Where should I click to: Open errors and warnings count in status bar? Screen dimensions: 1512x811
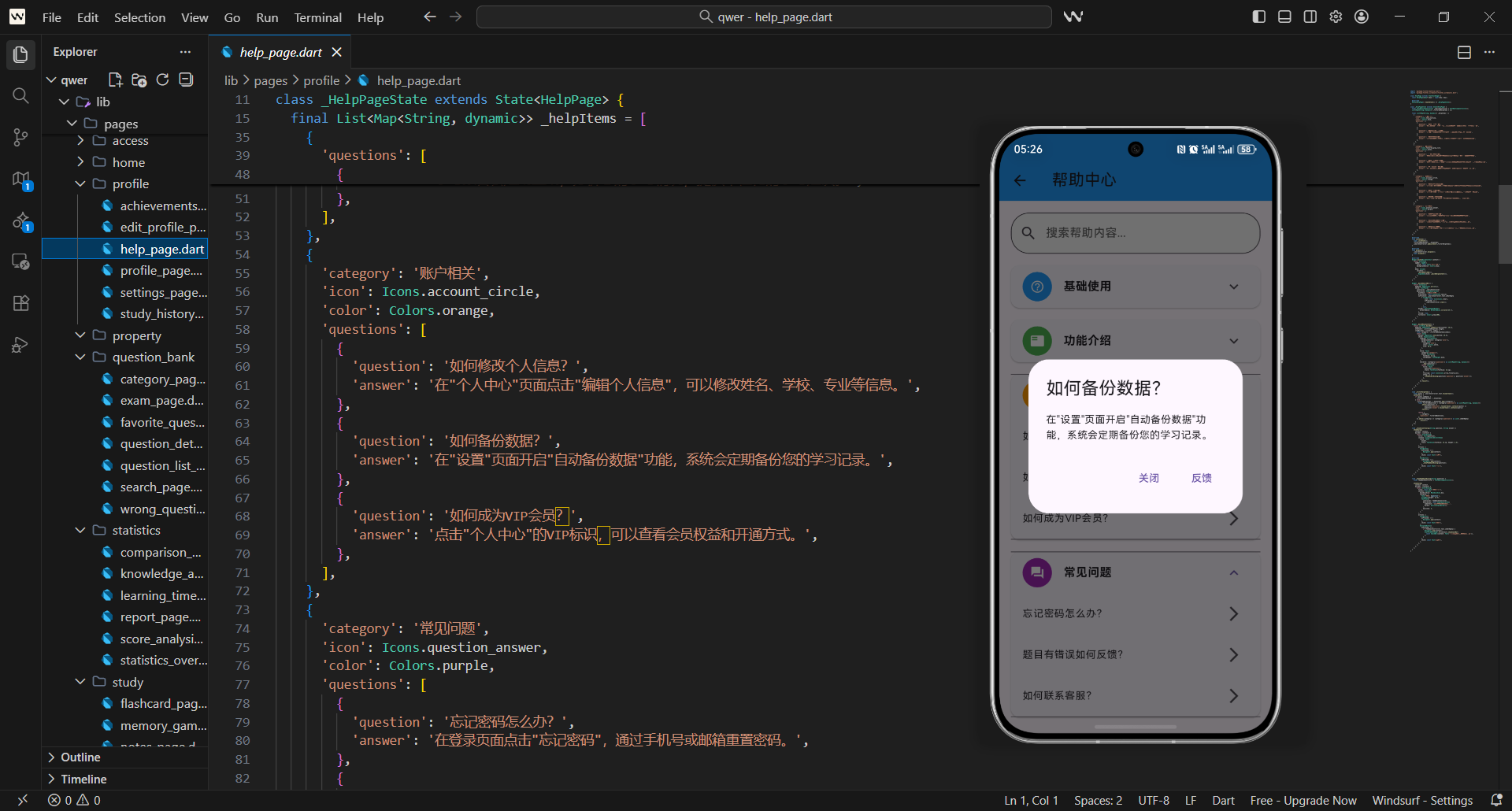74,800
